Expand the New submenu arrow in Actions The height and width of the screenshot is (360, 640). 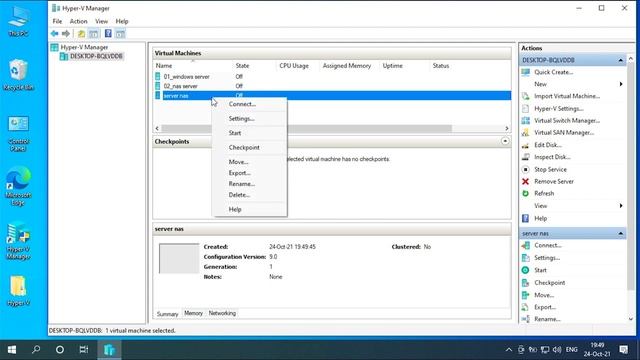621,84
